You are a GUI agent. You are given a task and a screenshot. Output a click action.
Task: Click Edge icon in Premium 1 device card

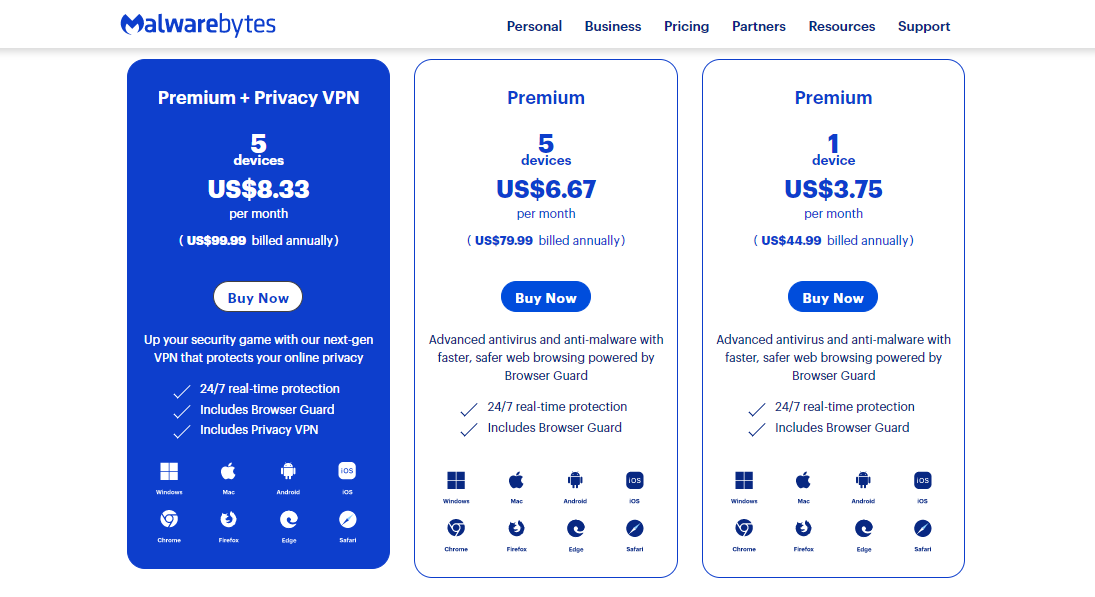[x=864, y=529]
